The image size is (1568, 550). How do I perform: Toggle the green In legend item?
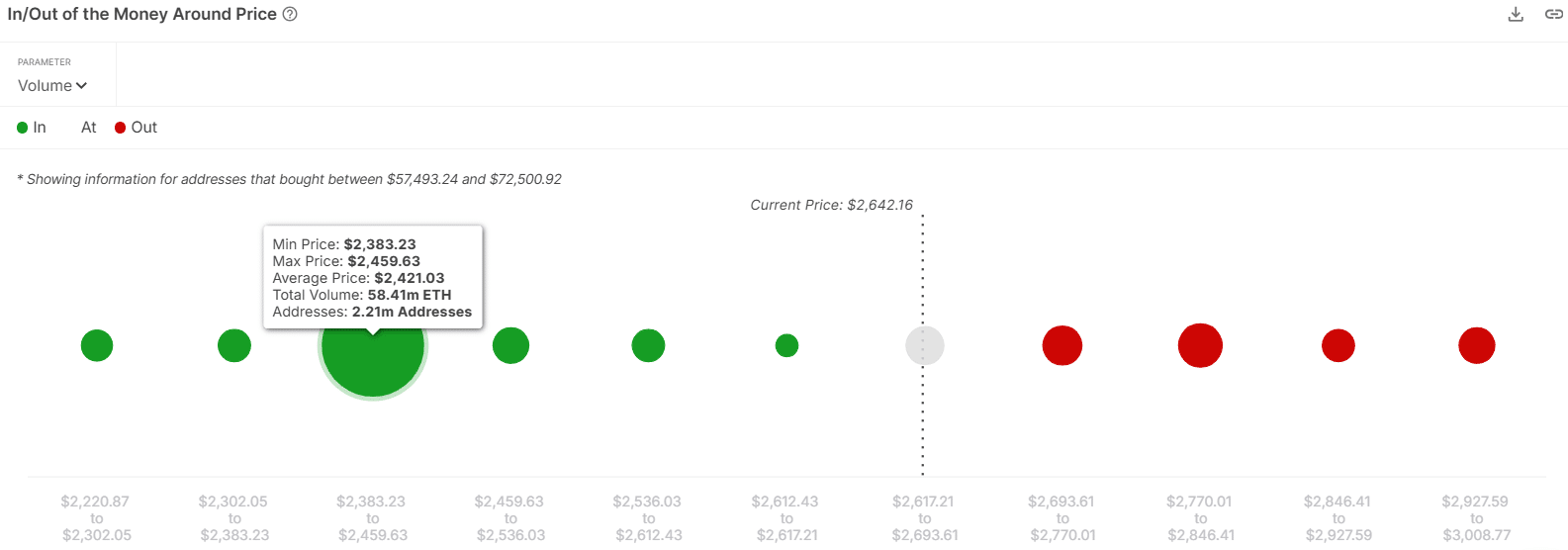[32, 128]
